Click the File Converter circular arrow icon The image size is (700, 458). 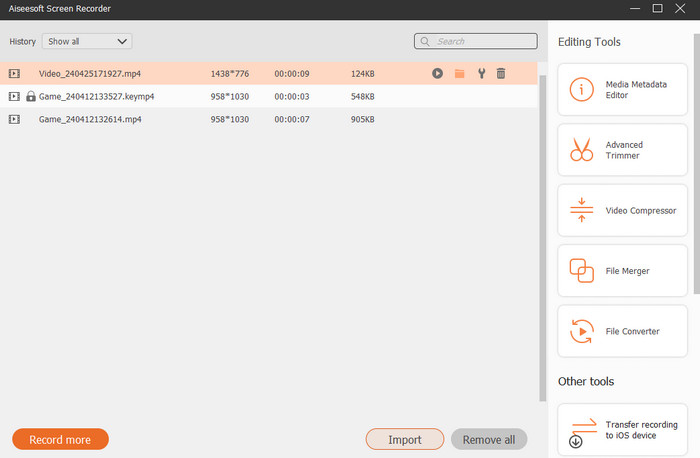tap(582, 331)
